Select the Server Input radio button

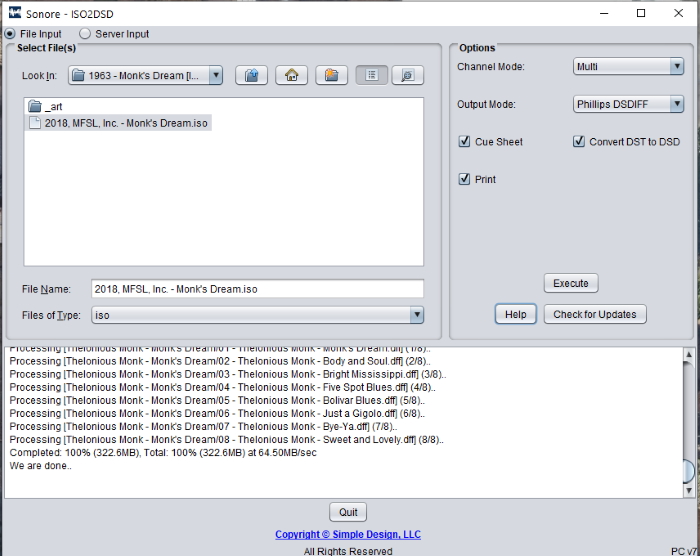(x=85, y=34)
